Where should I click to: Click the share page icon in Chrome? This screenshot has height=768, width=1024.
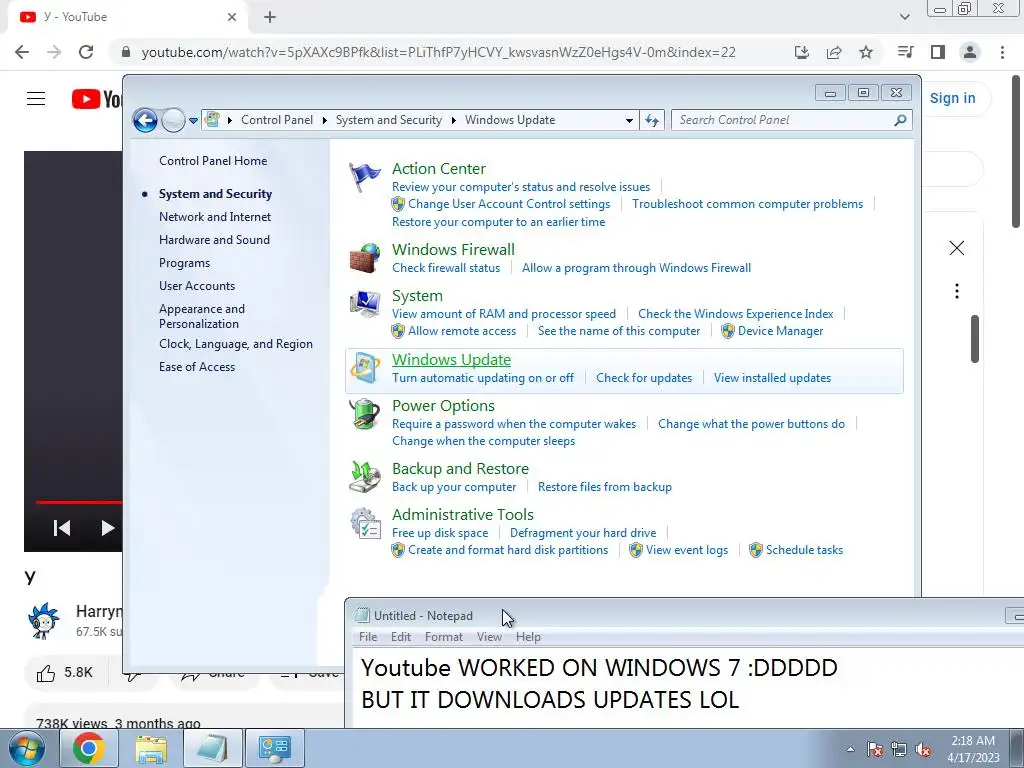tap(834, 52)
